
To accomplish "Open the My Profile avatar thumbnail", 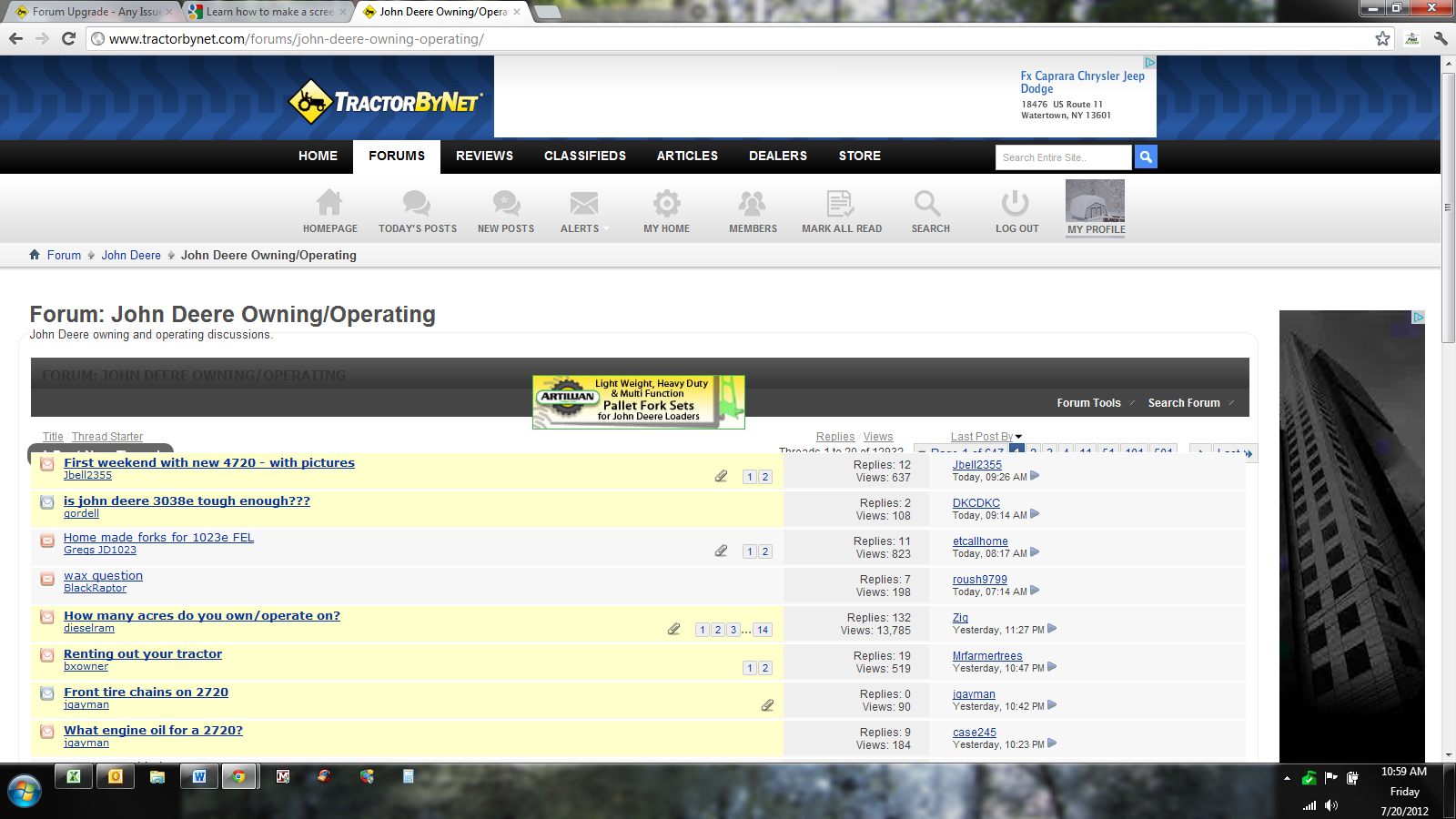I will (1095, 201).
